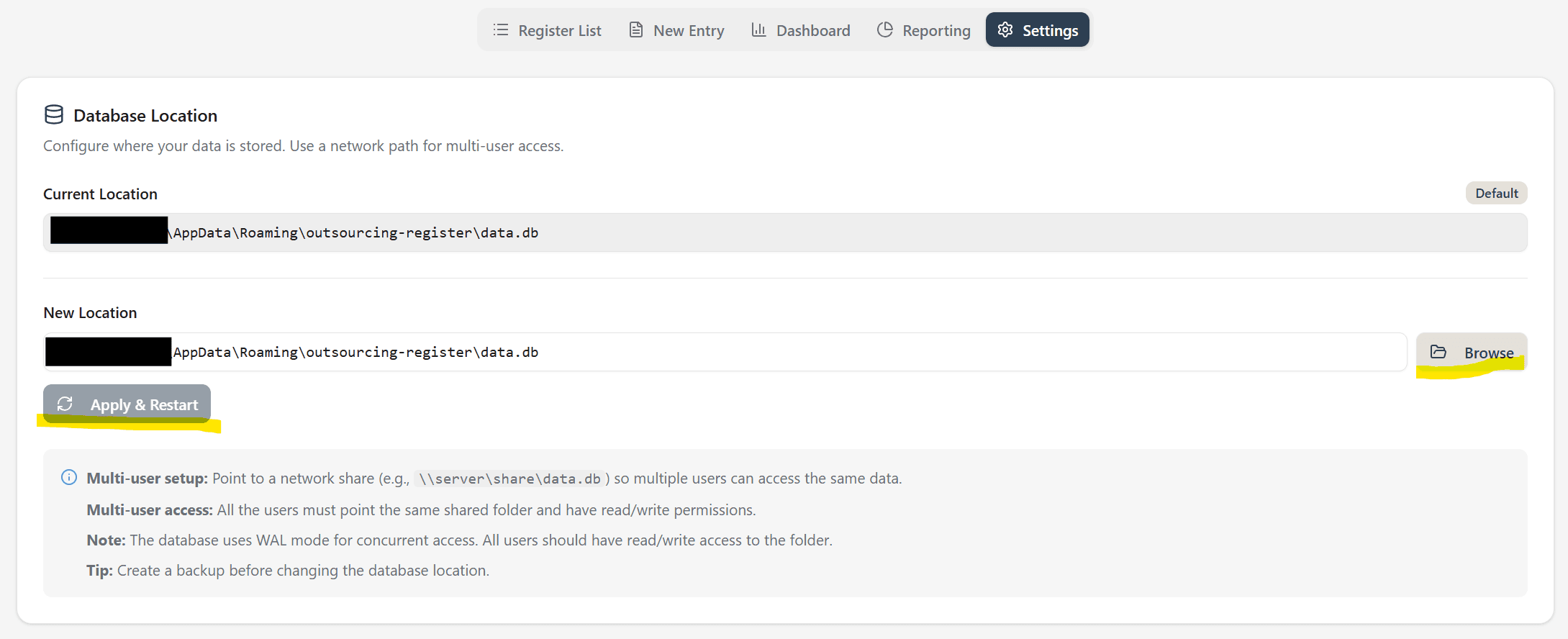Focus the New Location path field
This screenshot has height=639, width=1568.
tap(725, 352)
